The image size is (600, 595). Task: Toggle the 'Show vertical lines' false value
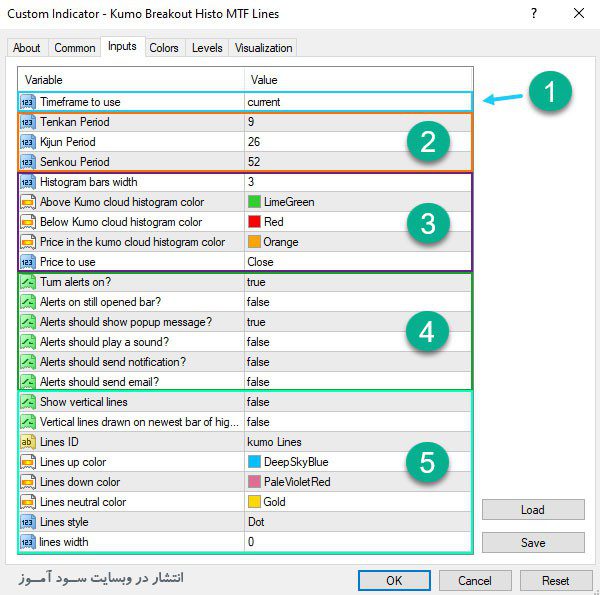click(357, 402)
